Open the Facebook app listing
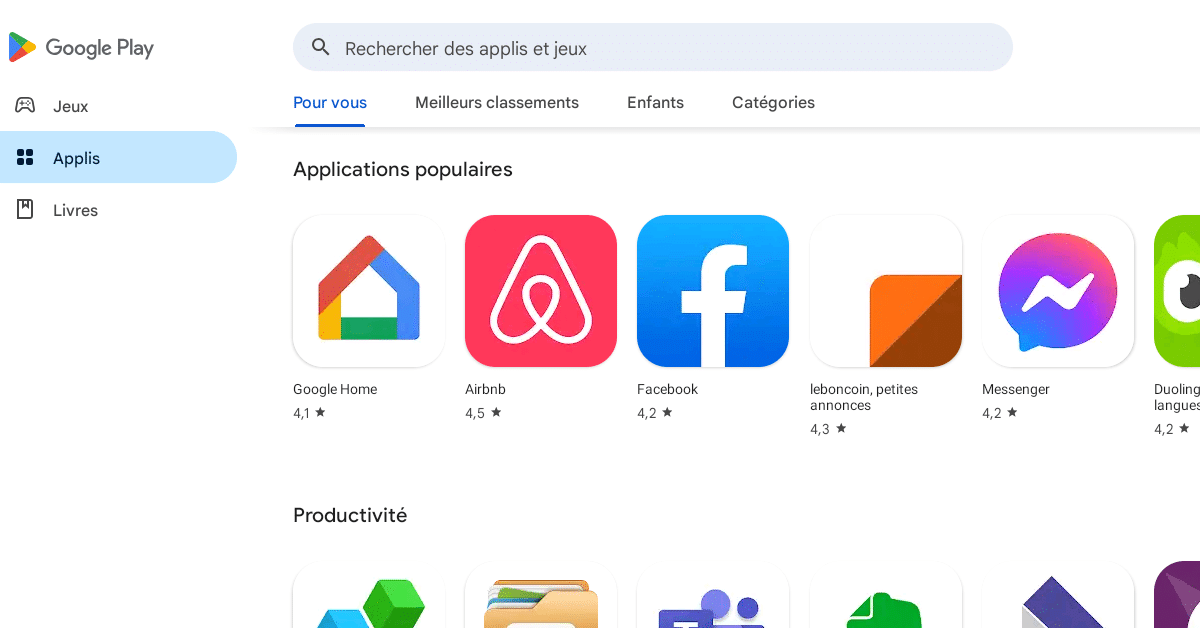 pos(712,291)
